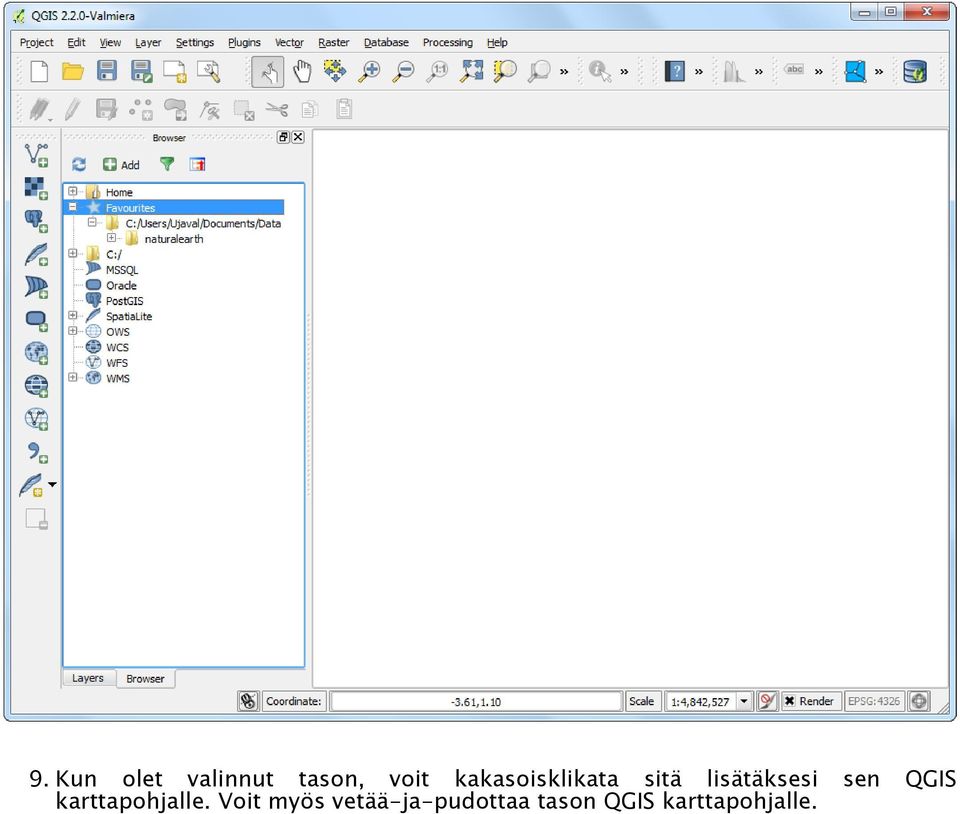The image size is (960, 814).
Task: Select Touch zoom and pan tool
Action: (x=268, y=72)
